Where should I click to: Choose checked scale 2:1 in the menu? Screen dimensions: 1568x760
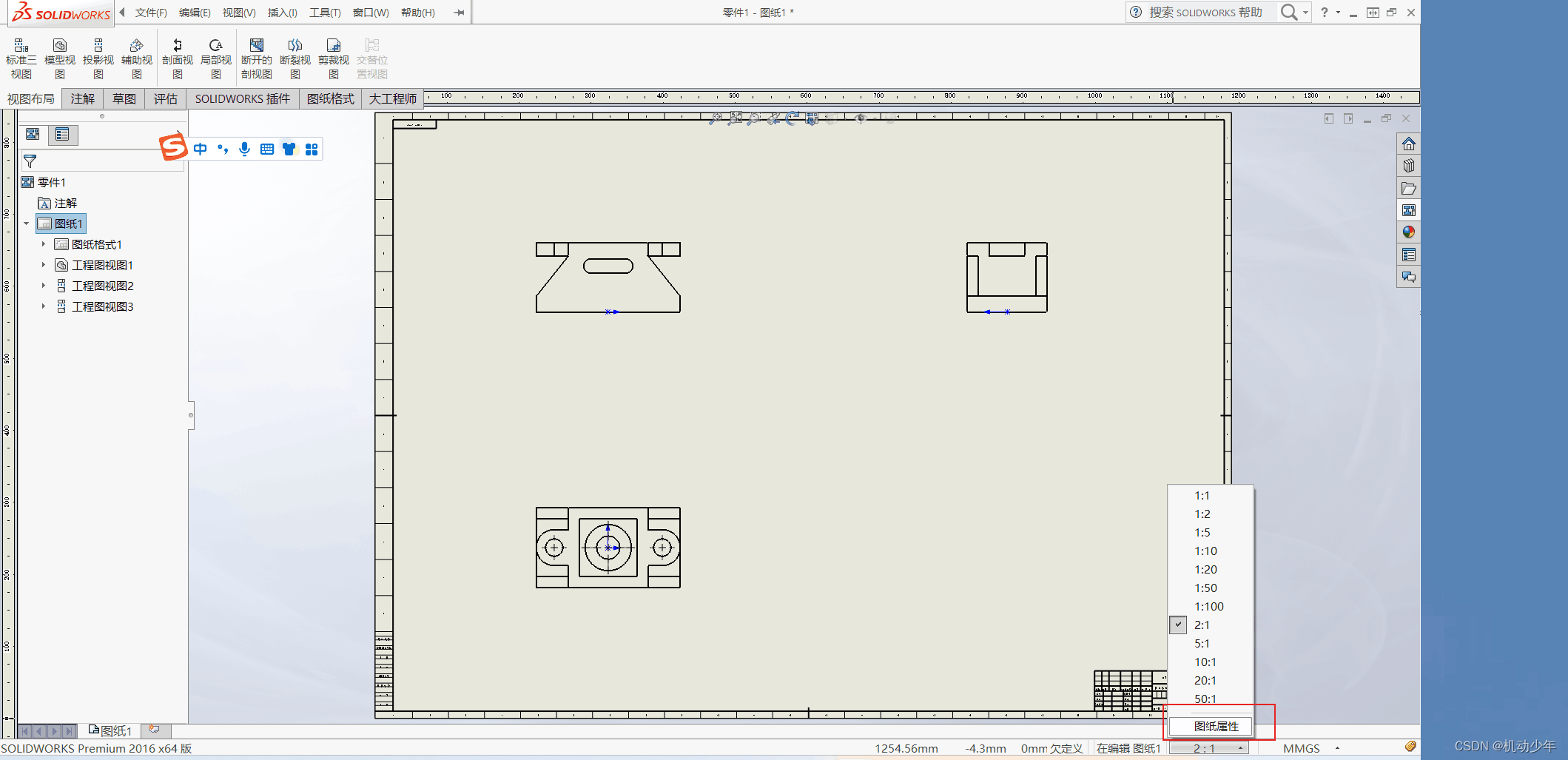pos(1211,625)
